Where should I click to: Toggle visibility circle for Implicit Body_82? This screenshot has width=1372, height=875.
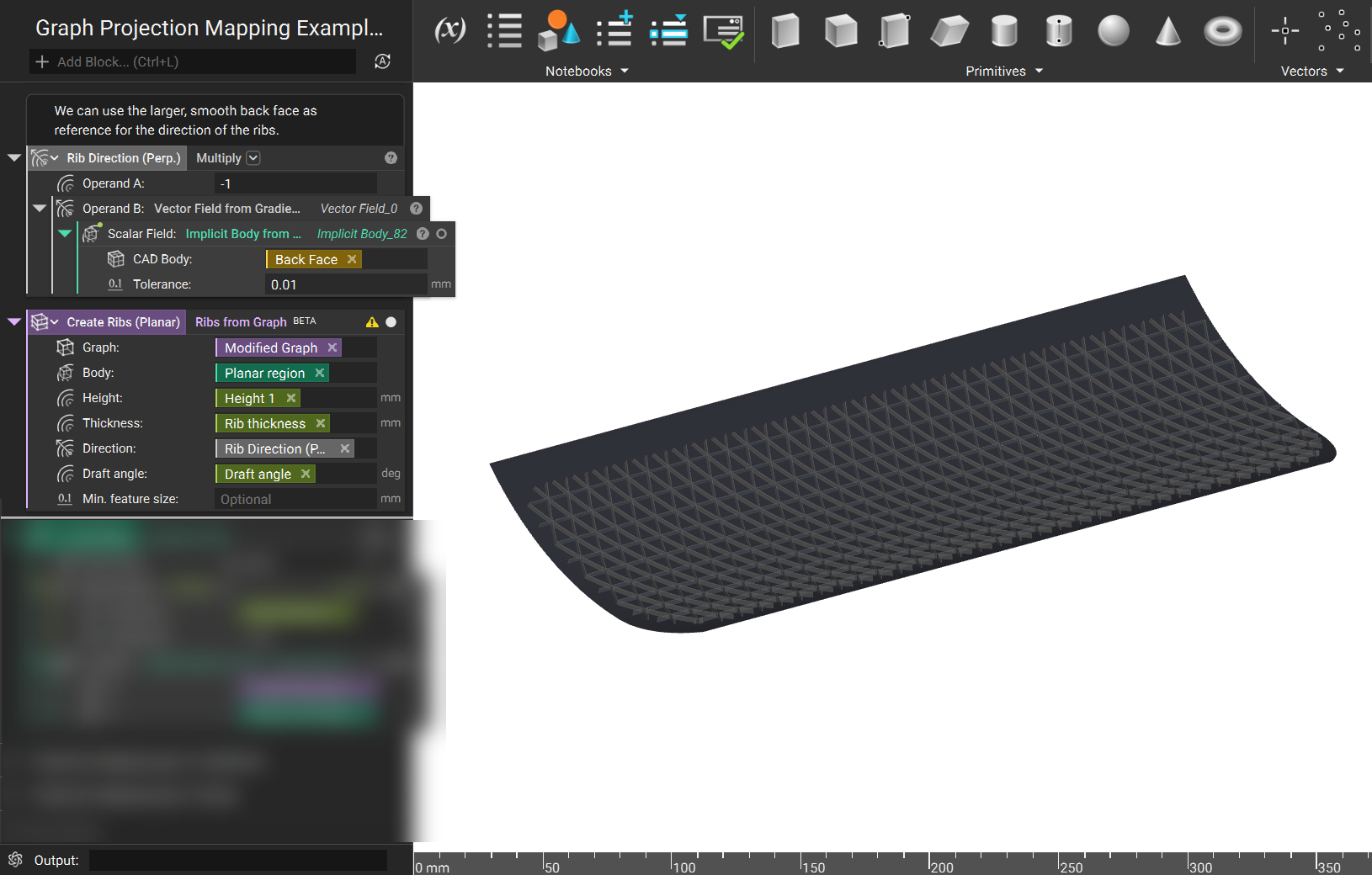tap(441, 234)
